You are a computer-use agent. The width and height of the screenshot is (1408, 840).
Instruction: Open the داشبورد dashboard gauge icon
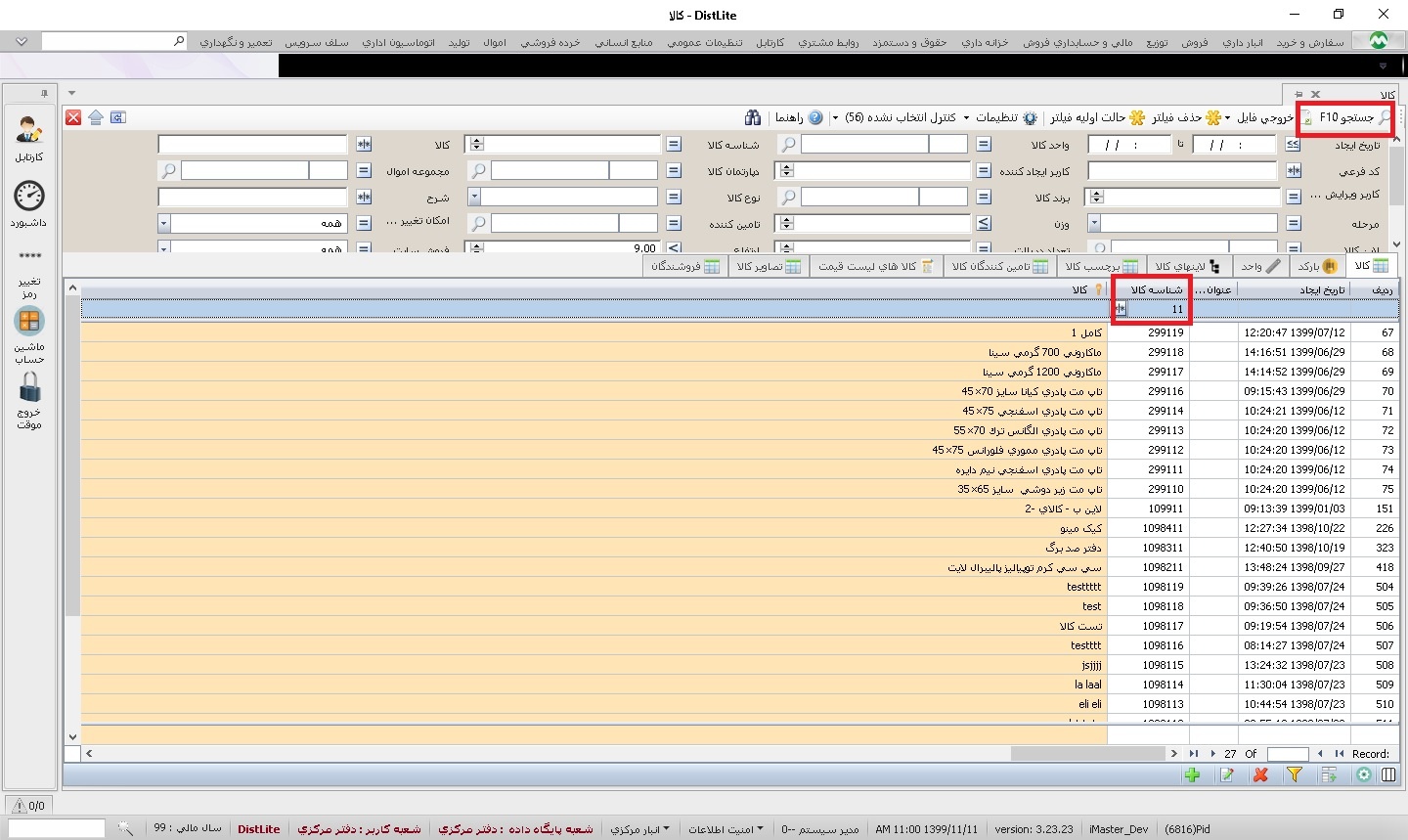point(29,198)
